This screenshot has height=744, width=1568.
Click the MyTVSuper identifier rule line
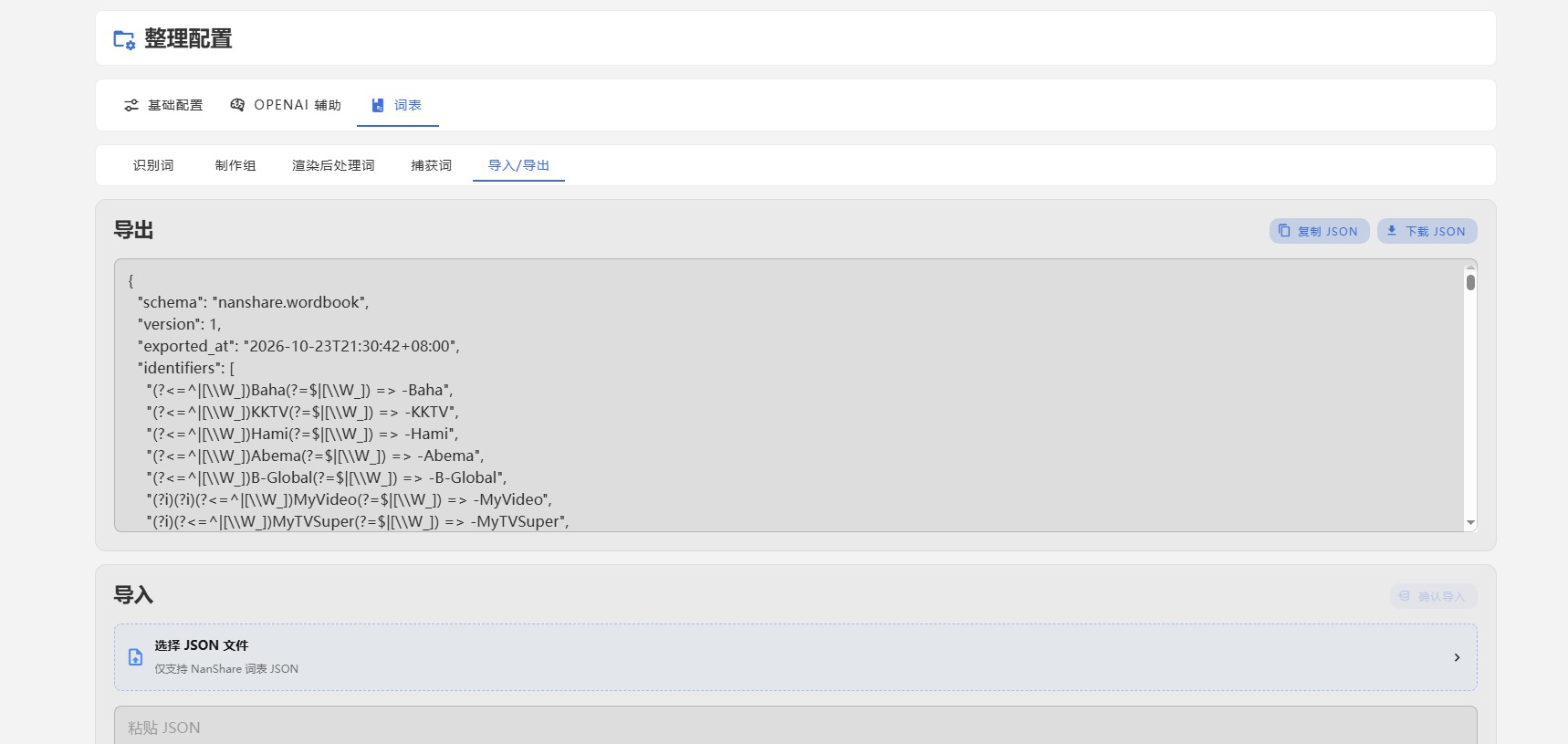(x=358, y=521)
